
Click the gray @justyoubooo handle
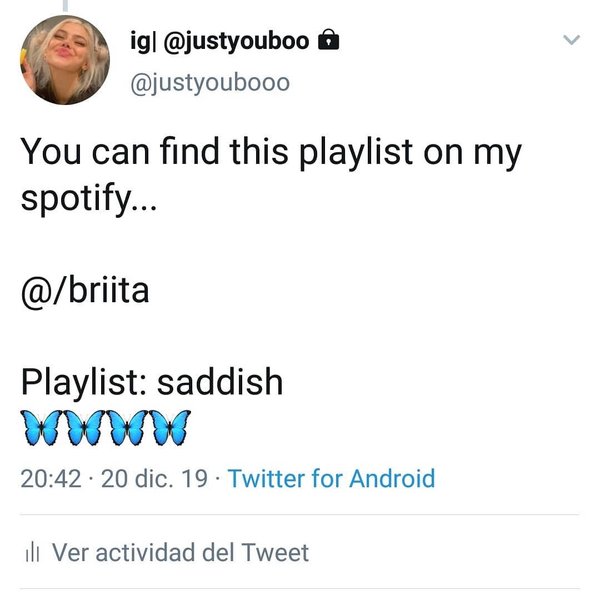210,83
